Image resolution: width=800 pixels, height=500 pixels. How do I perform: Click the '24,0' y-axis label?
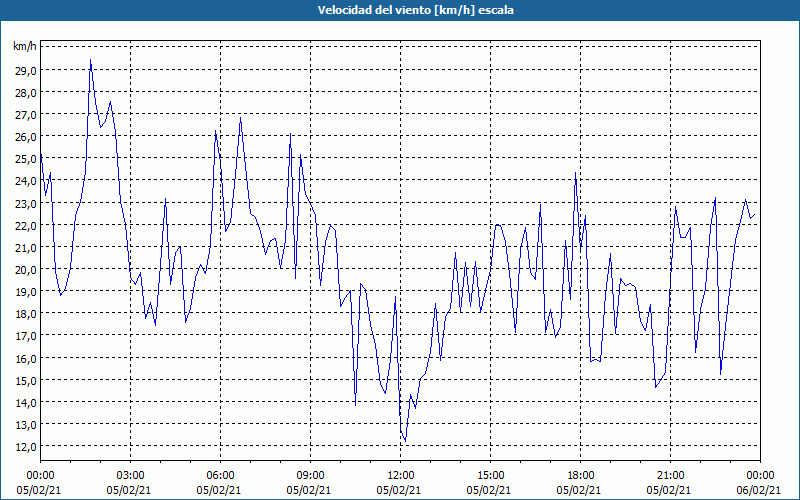[26, 181]
